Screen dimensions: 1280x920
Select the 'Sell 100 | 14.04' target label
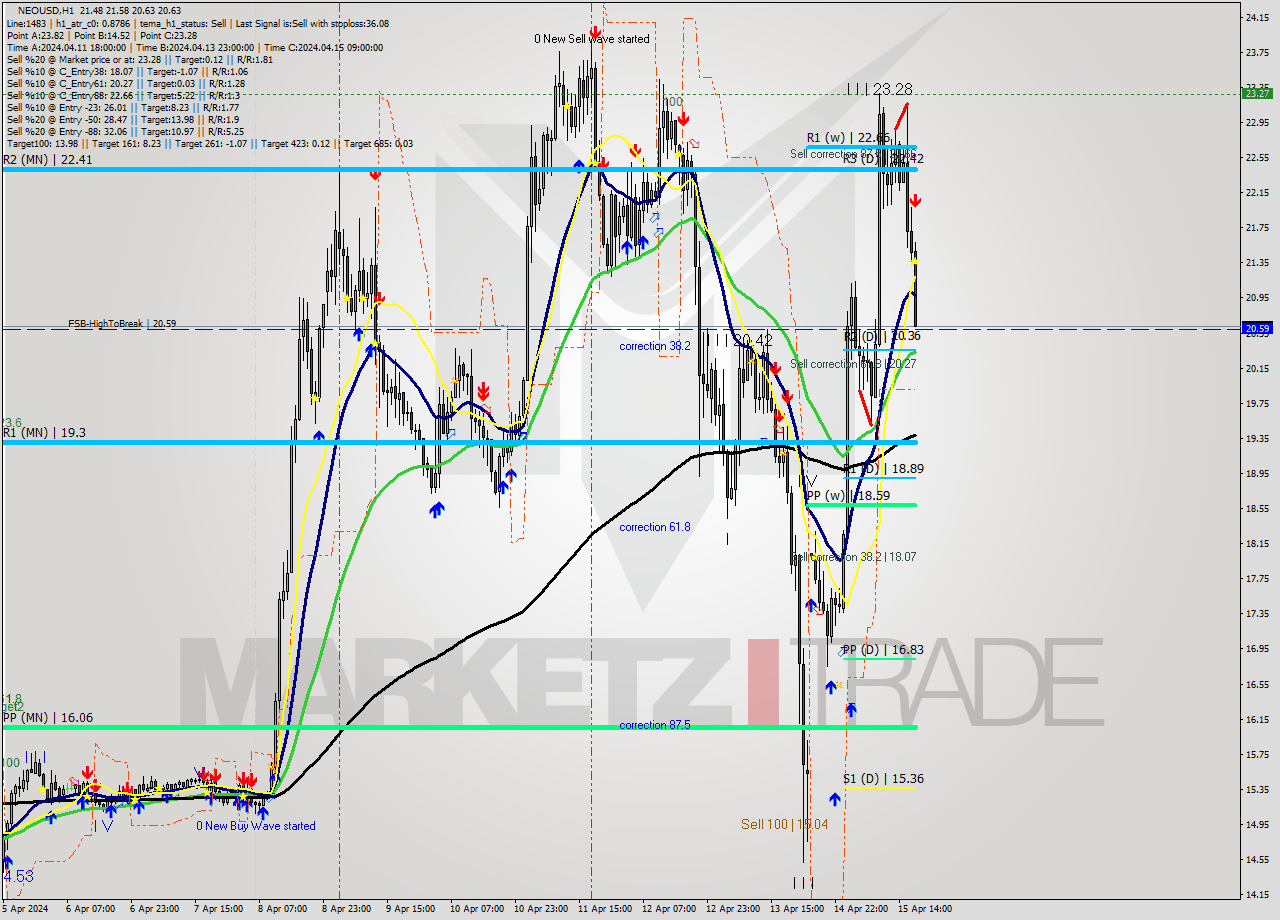(785, 824)
